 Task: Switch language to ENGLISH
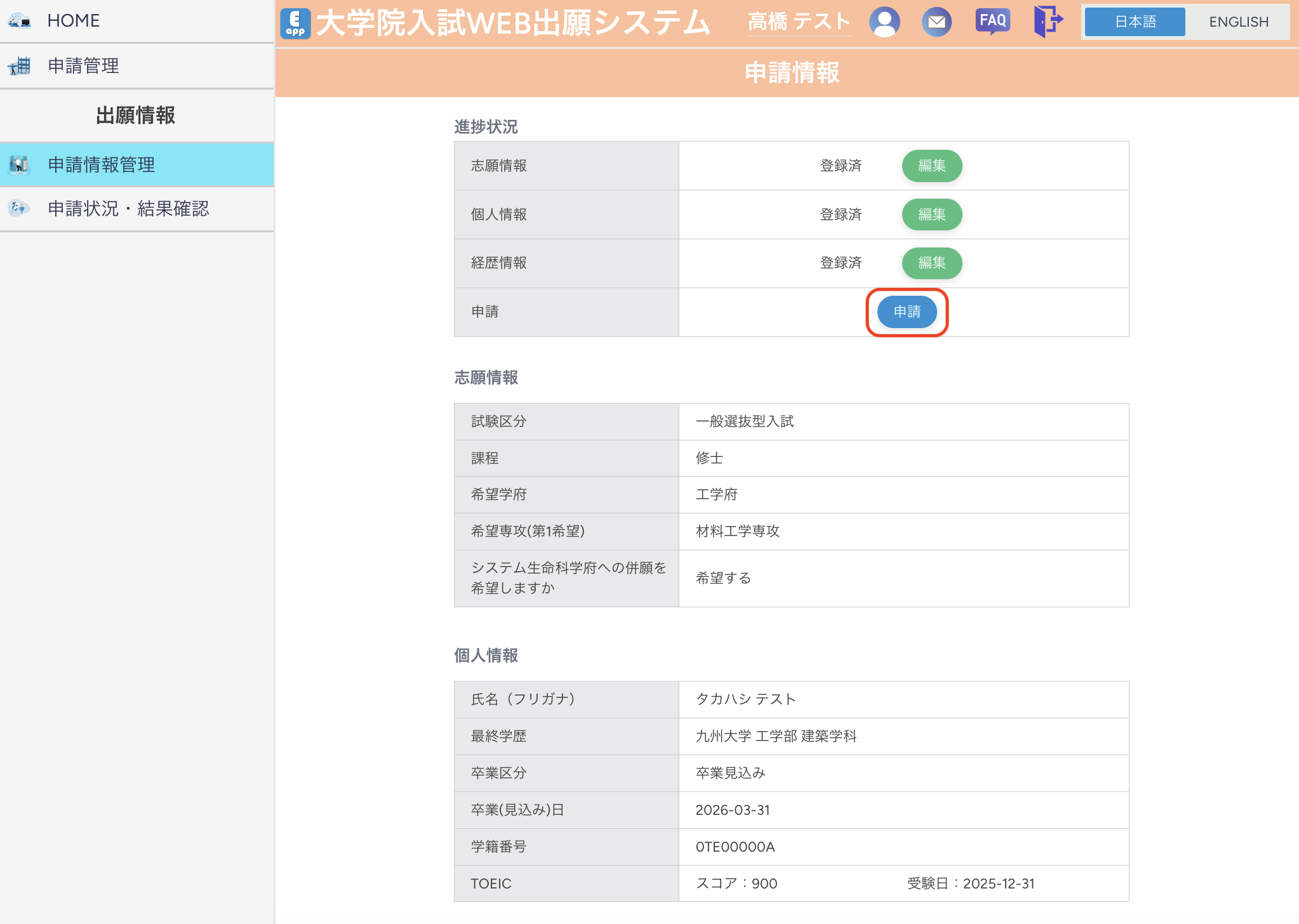coord(1238,22)
